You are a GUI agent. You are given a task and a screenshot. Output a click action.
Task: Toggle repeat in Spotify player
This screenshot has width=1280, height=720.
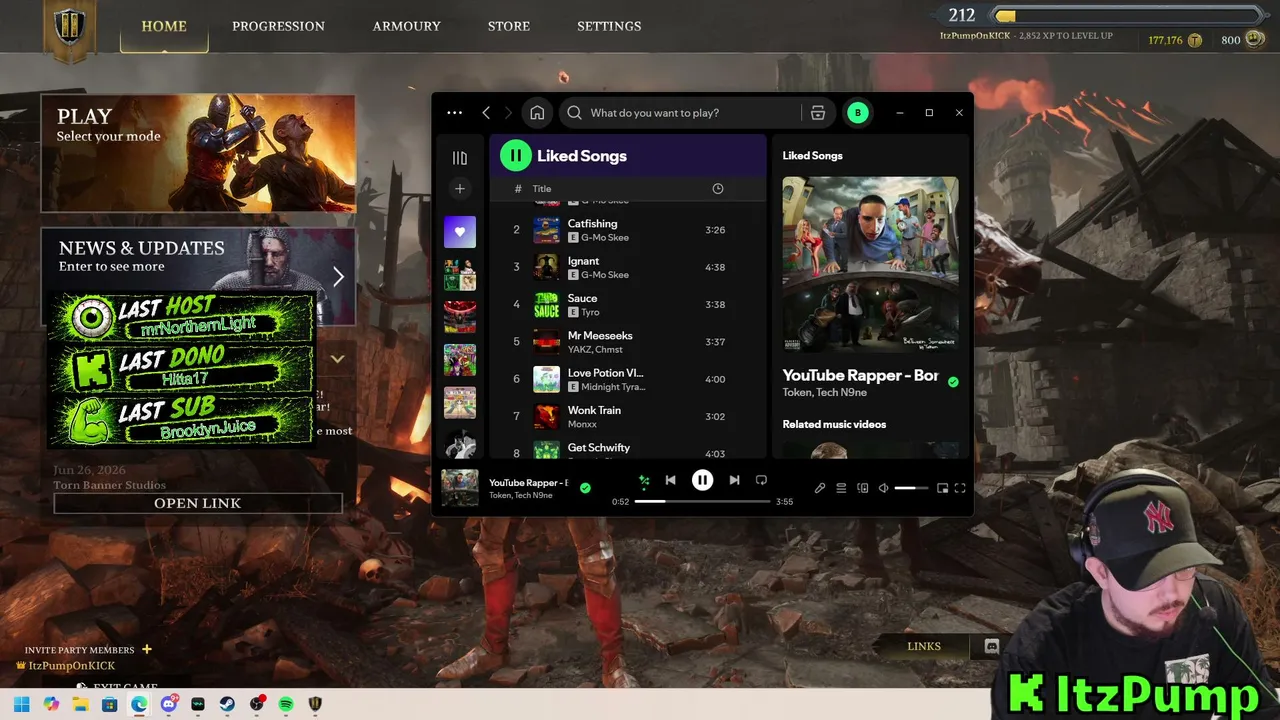[x=761, y=480]
